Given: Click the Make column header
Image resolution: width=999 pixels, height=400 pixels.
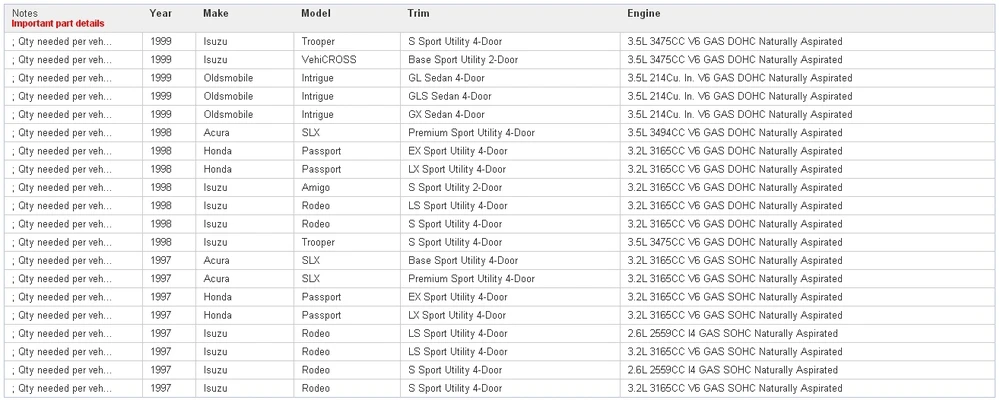Looking at the screenshot, I should (216, 13).
